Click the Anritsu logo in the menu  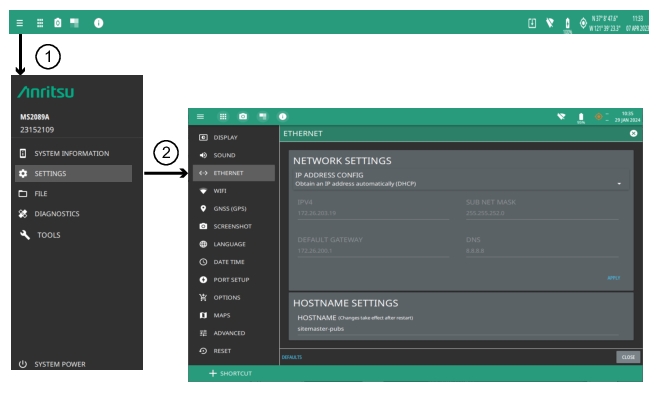(x=46, y=92)
